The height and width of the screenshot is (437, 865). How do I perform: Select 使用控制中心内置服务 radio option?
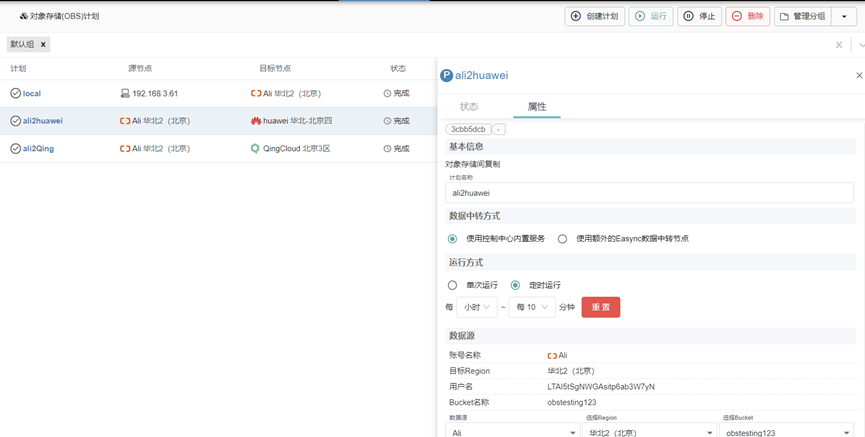pos(453,239)
